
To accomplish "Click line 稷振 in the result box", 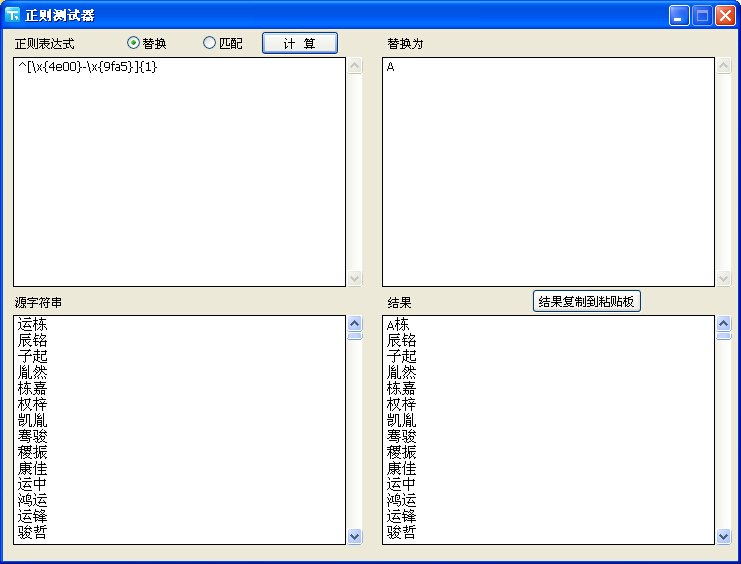I will (402, 453).
